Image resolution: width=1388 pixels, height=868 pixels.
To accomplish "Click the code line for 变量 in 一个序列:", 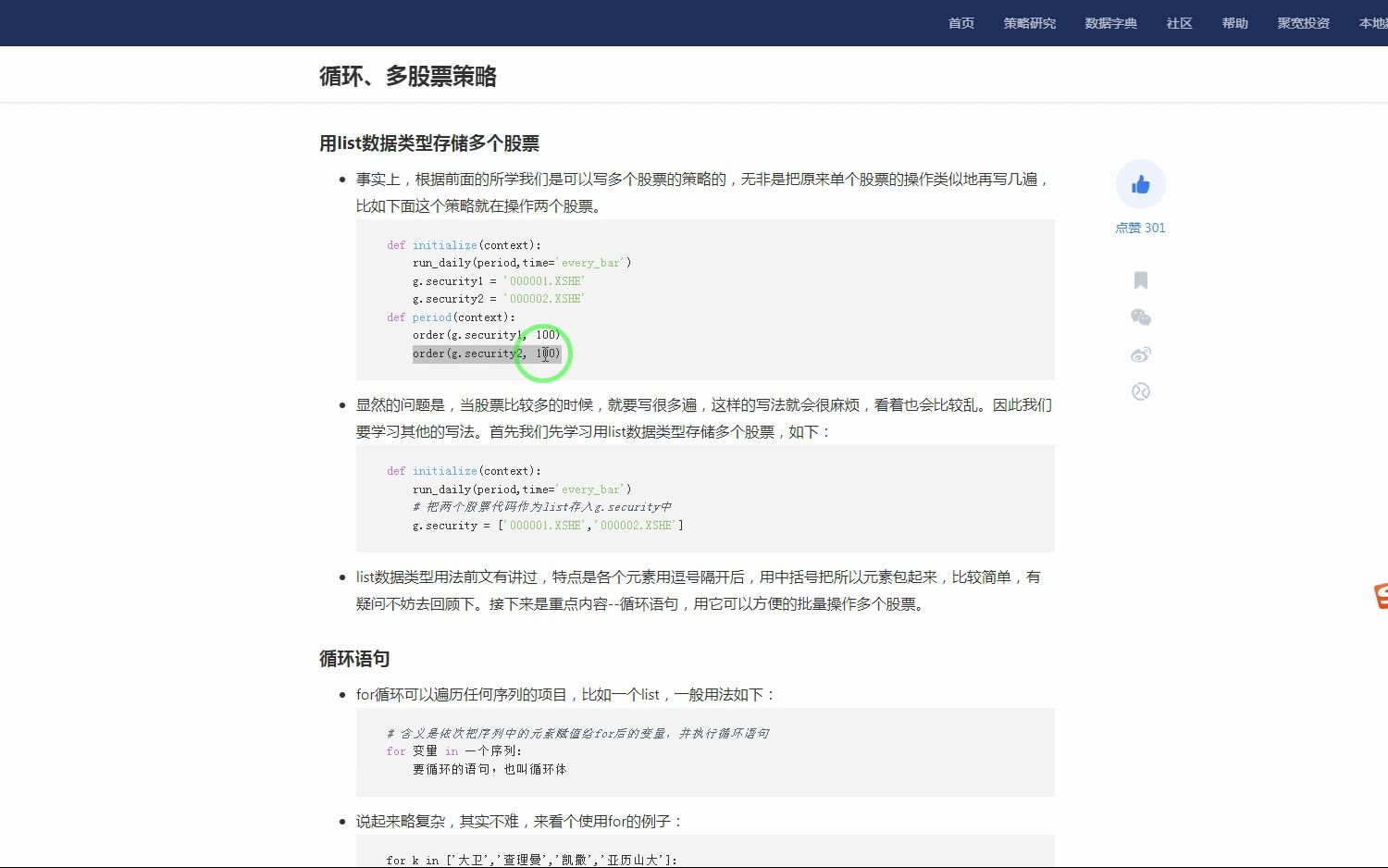I will 454,751.
